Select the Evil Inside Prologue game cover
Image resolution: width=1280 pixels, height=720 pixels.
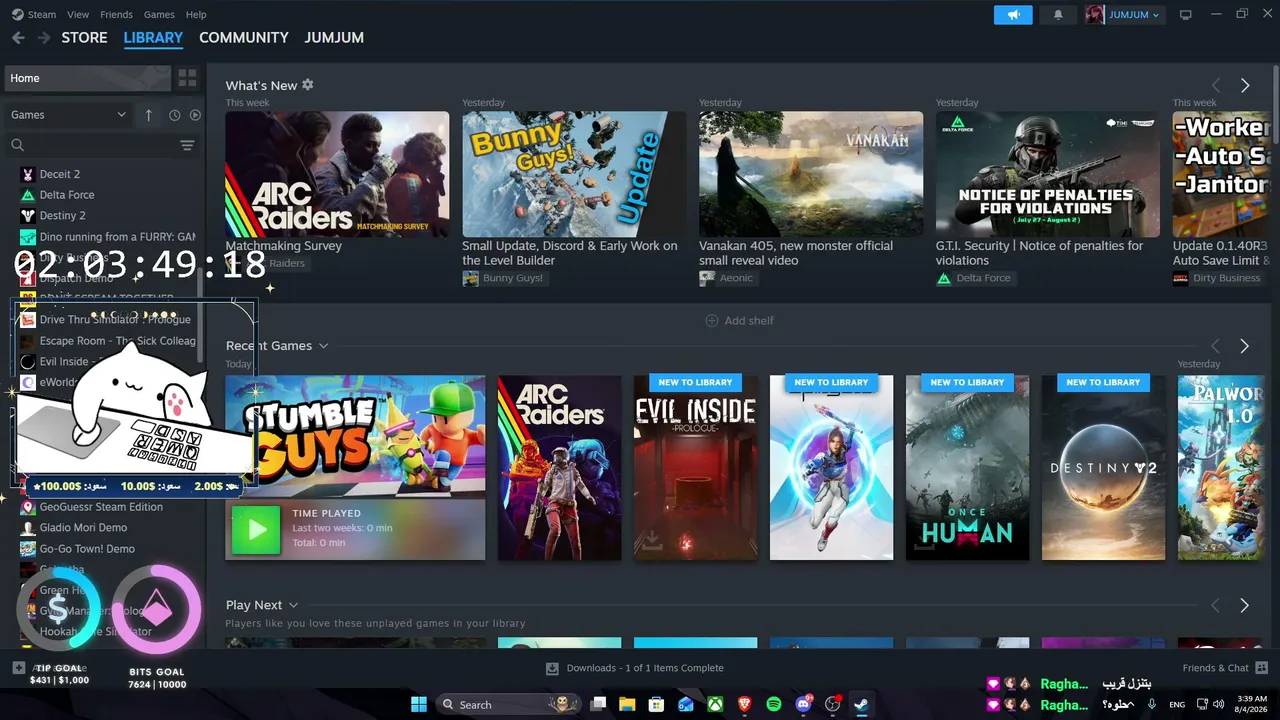tap(695, 468)
